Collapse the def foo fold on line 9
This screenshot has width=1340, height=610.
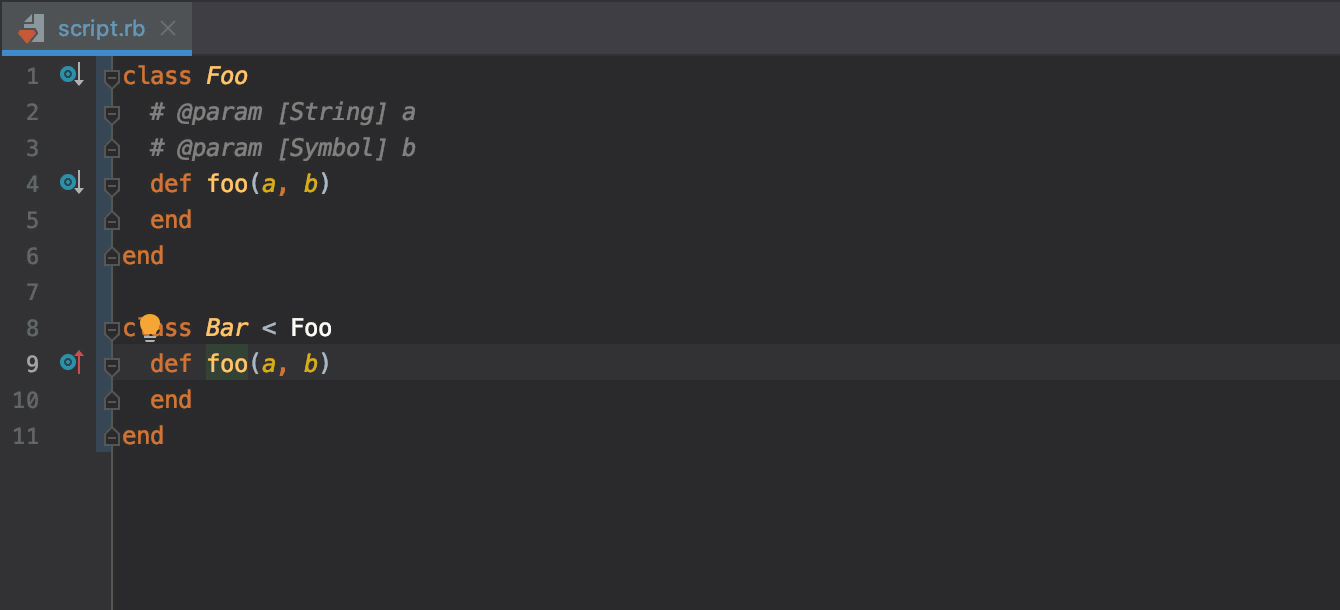112,365
